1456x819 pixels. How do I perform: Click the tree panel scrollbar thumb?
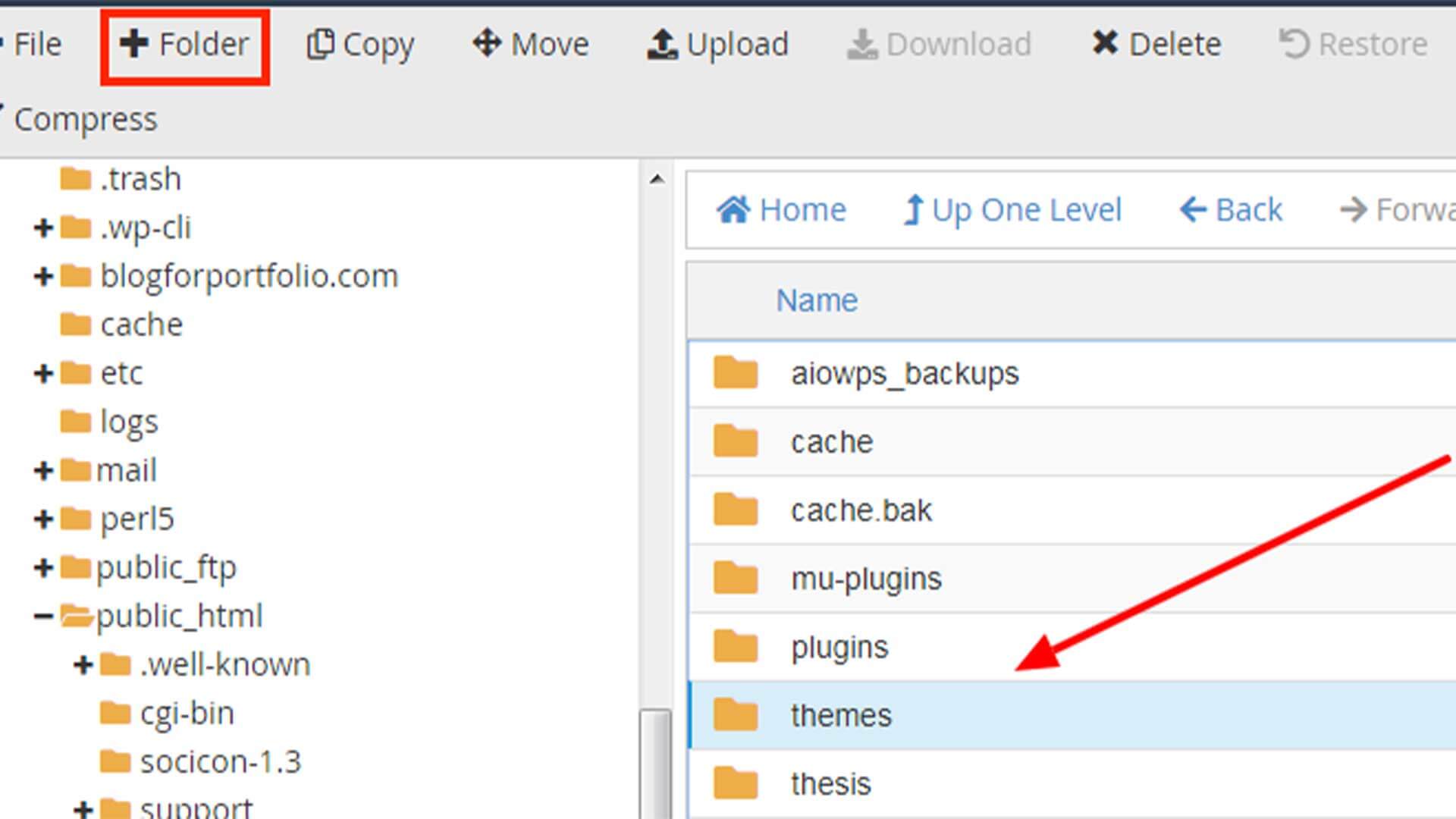point(656,764)
